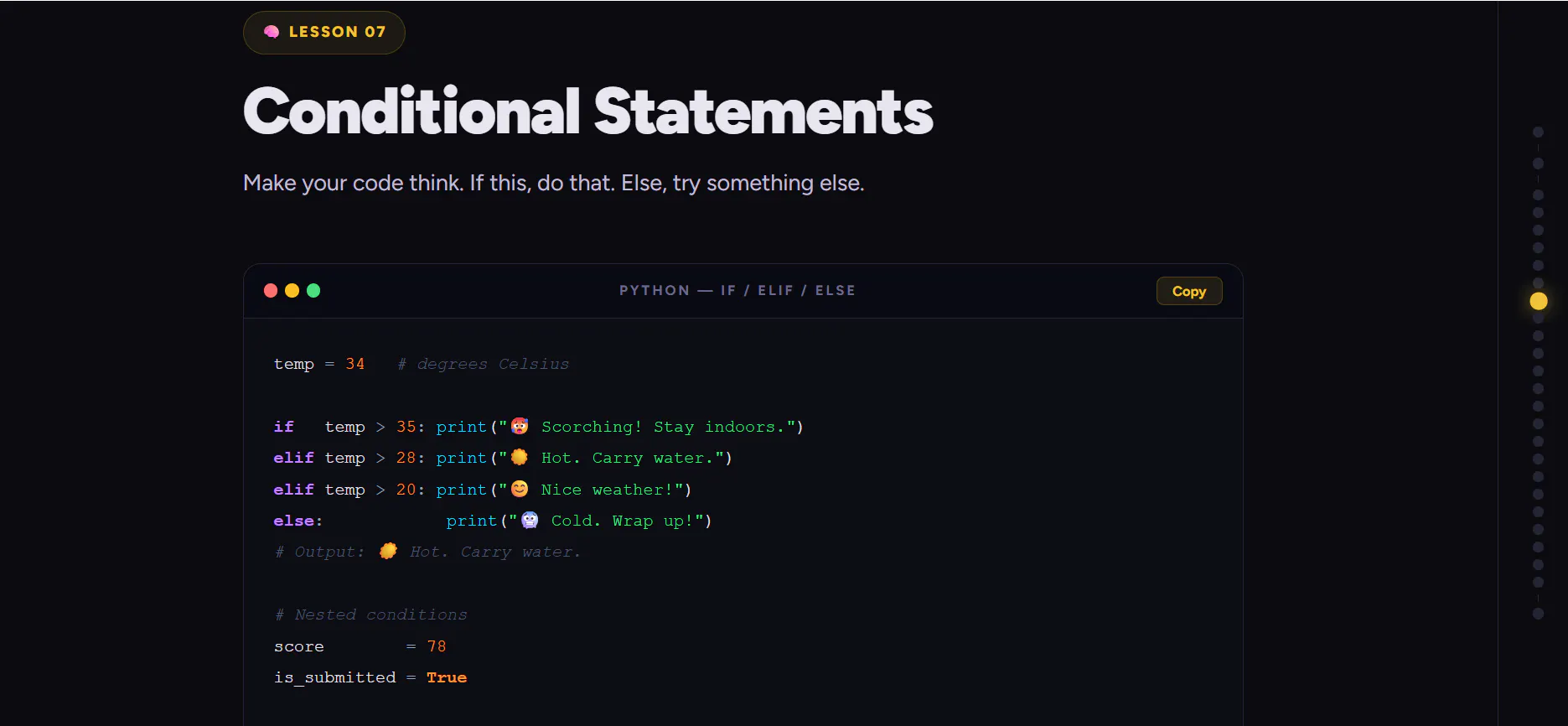Click the 'else:' keyword

pos(298,521)
